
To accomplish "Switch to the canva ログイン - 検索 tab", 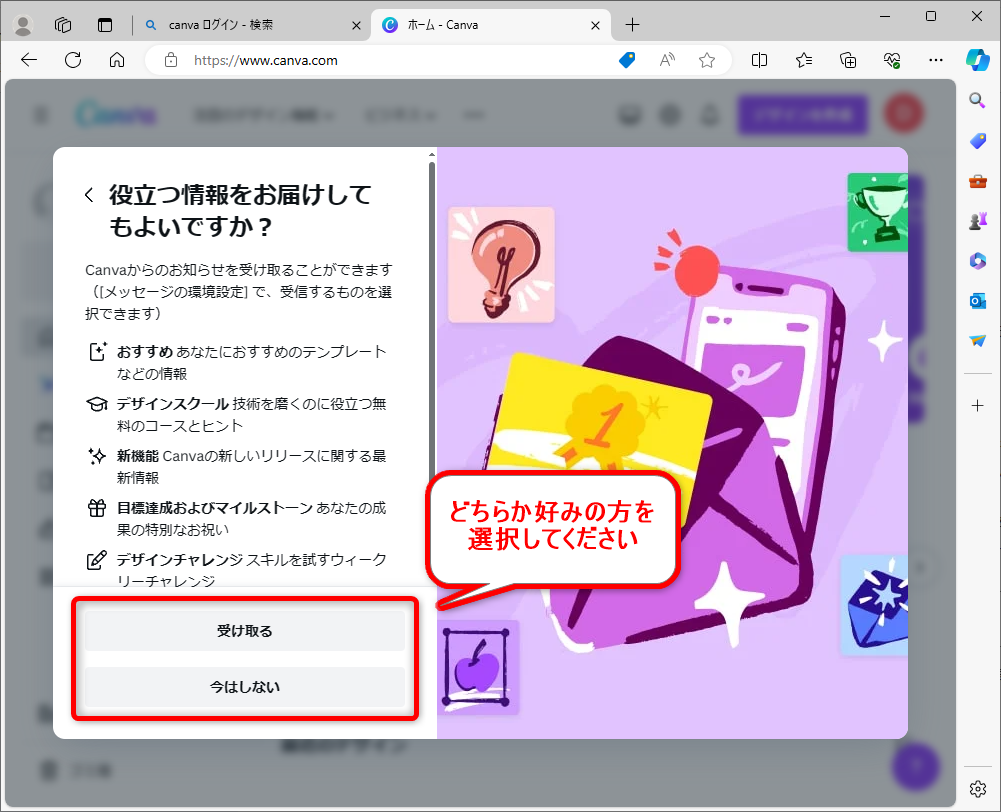I will pyautogui.click(x=250, y=25).
